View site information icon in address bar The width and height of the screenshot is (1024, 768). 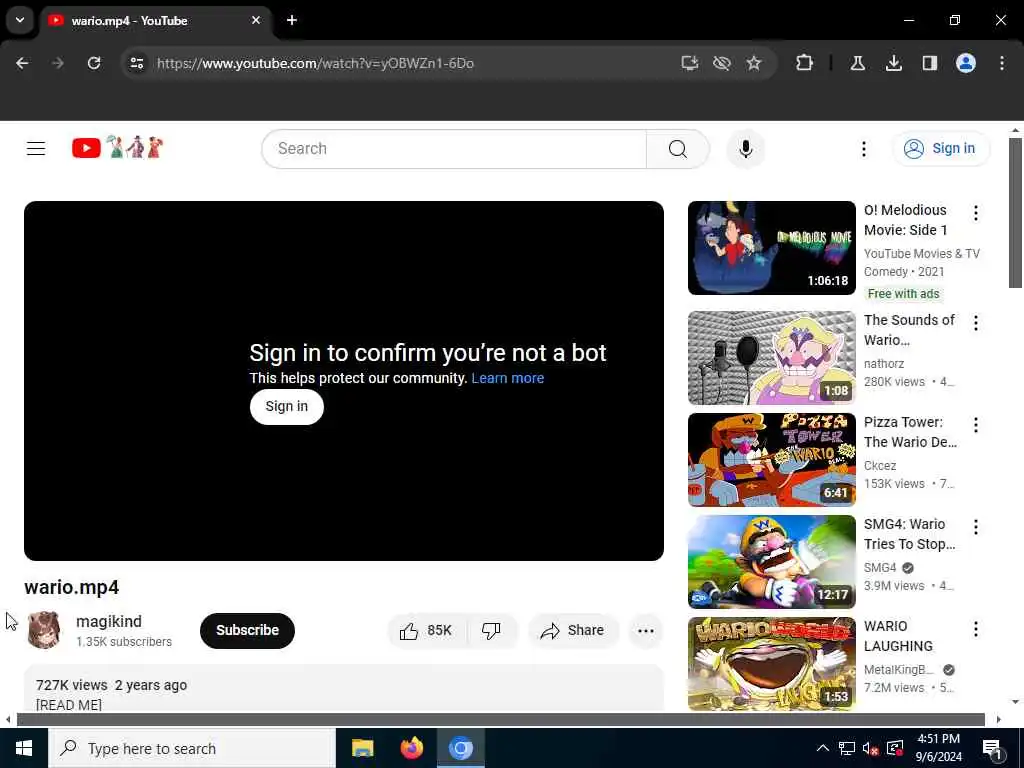[136, 63]
